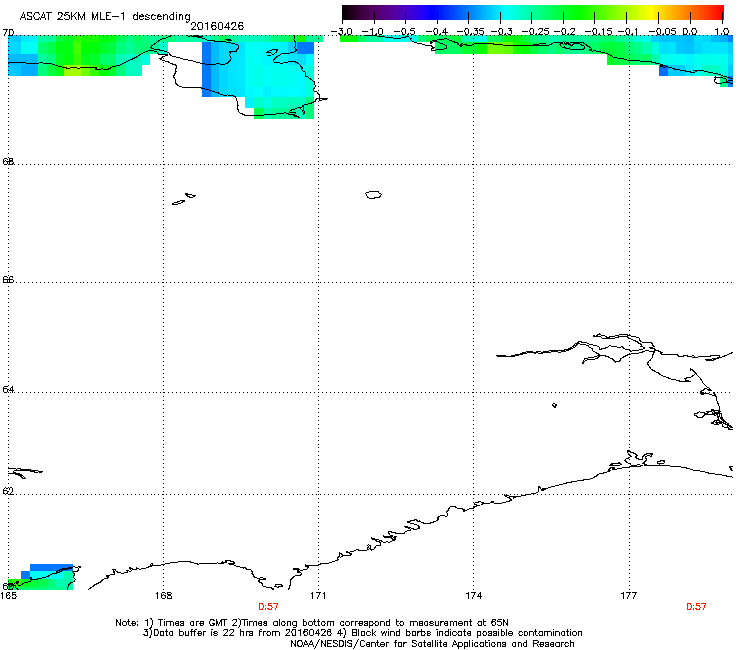Click the "Data buffer is 22 hrs" note line
The height and width of the screenshot is (650, 740).
point(362,633)
